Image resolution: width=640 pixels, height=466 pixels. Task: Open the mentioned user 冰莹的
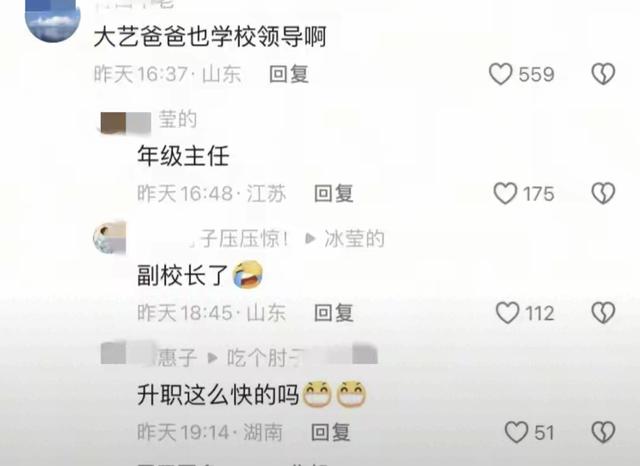click(354, 239)
